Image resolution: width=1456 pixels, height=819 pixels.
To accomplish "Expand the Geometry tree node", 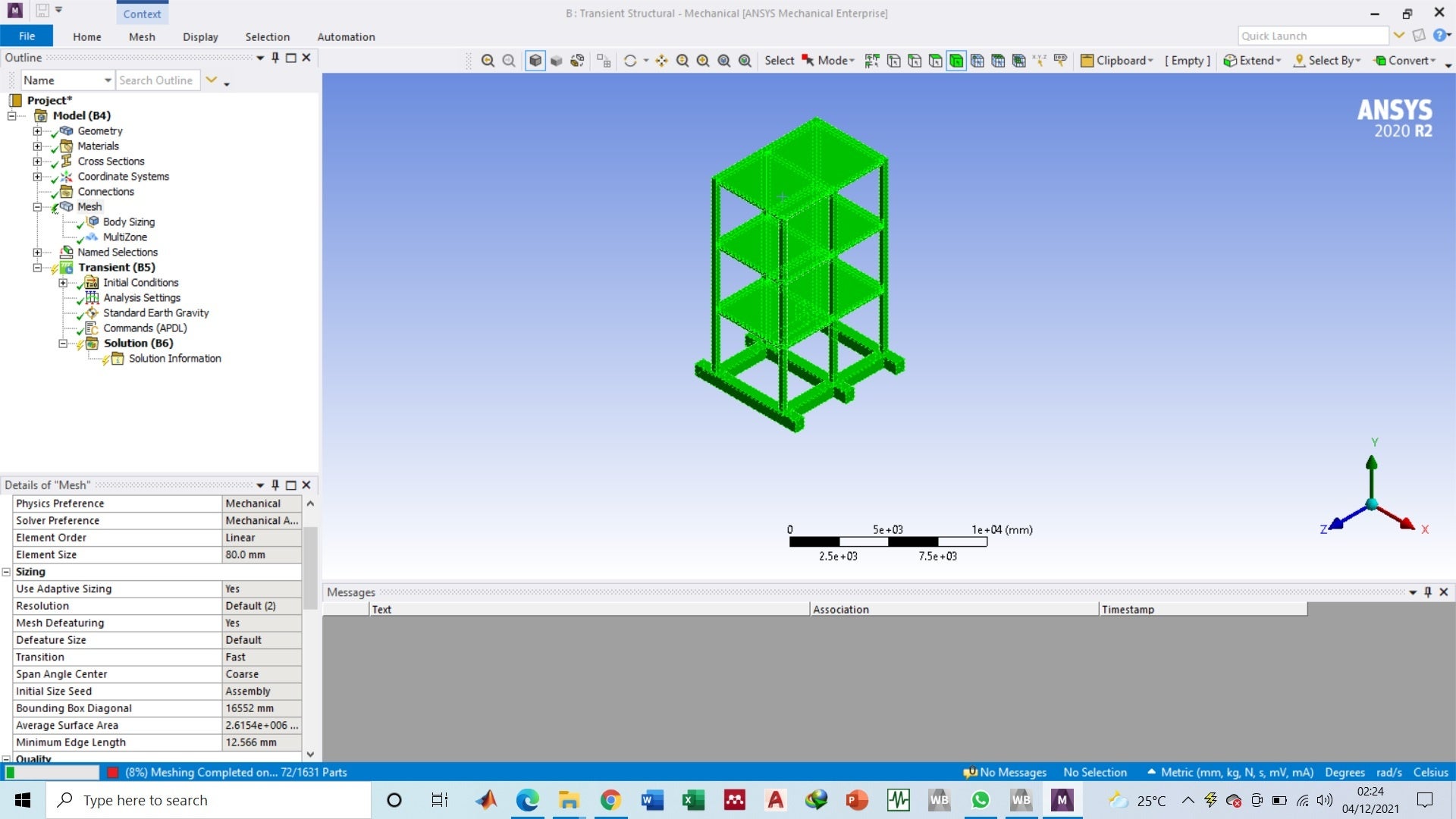I will (37, 131).
